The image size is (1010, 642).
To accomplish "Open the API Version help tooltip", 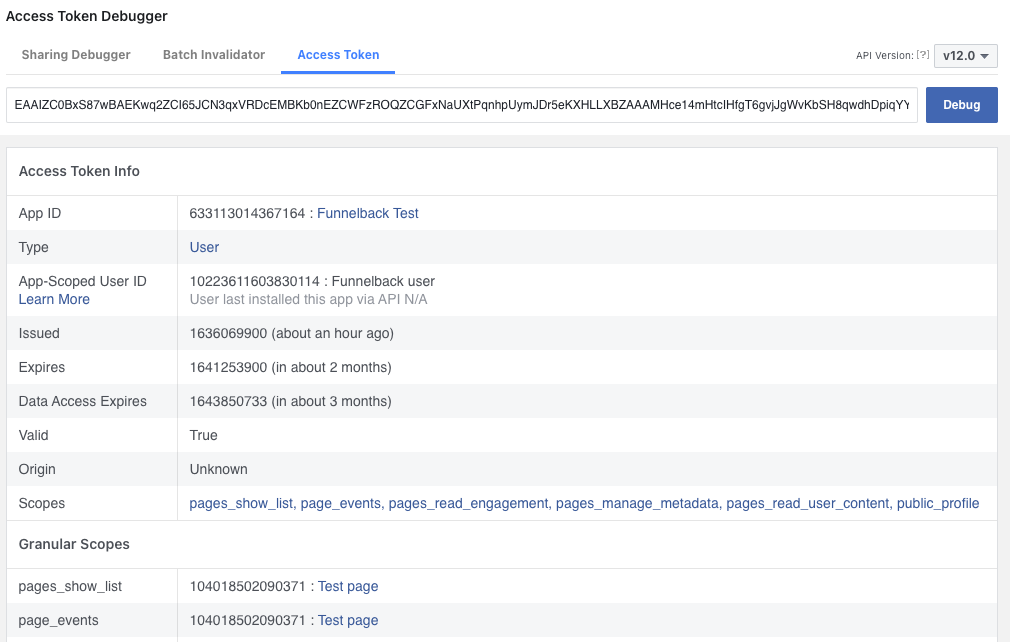I will 921,55.
